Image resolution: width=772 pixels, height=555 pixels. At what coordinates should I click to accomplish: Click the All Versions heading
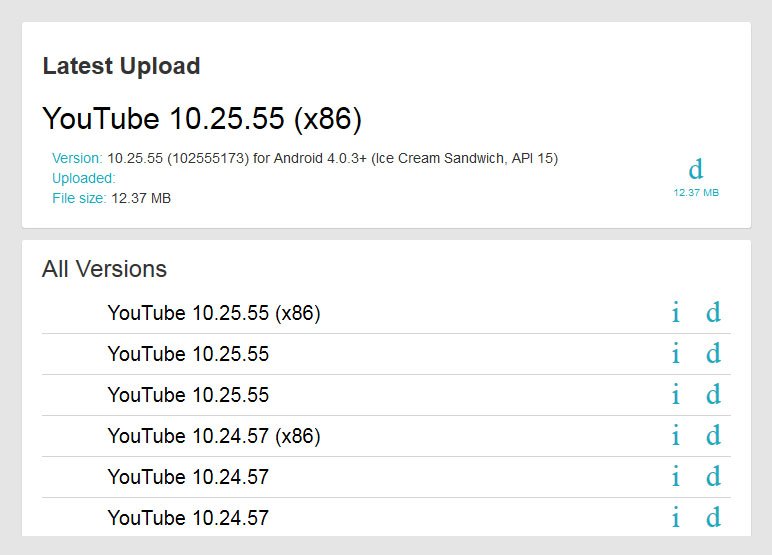click(x=104, y=269)
